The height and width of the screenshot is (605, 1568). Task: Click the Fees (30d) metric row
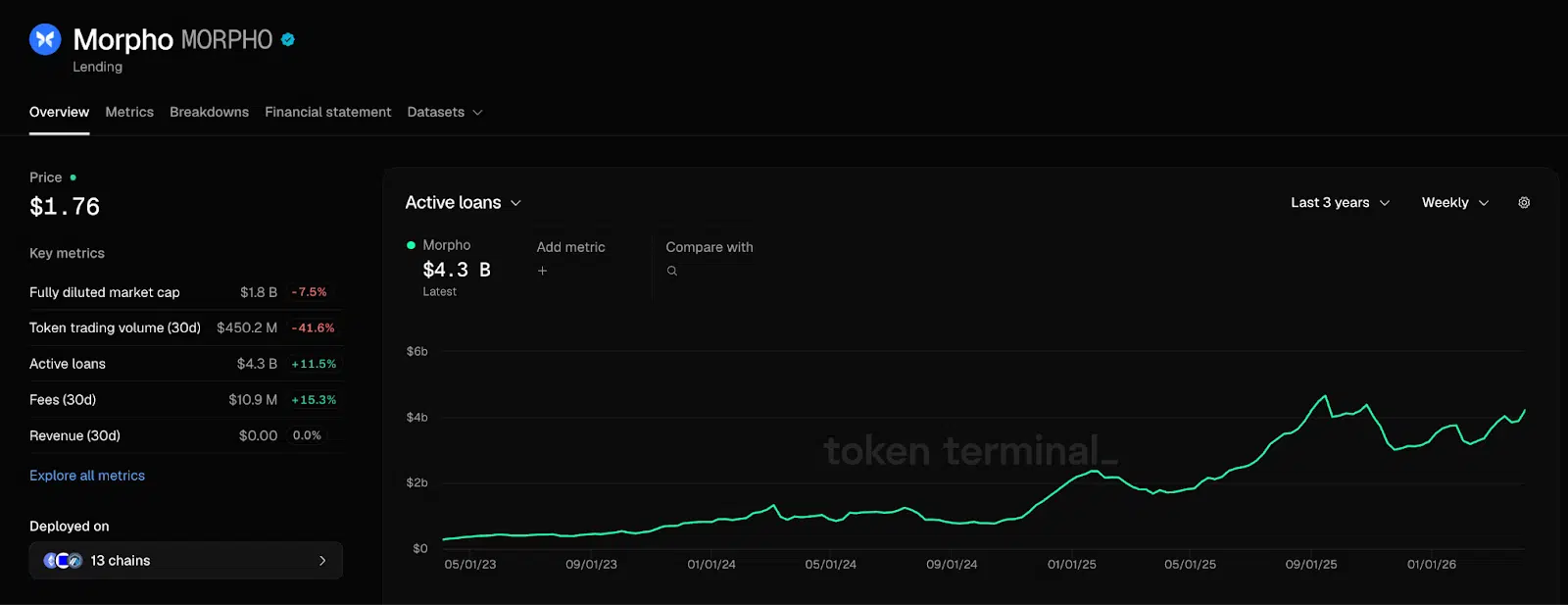click(182, 400)
